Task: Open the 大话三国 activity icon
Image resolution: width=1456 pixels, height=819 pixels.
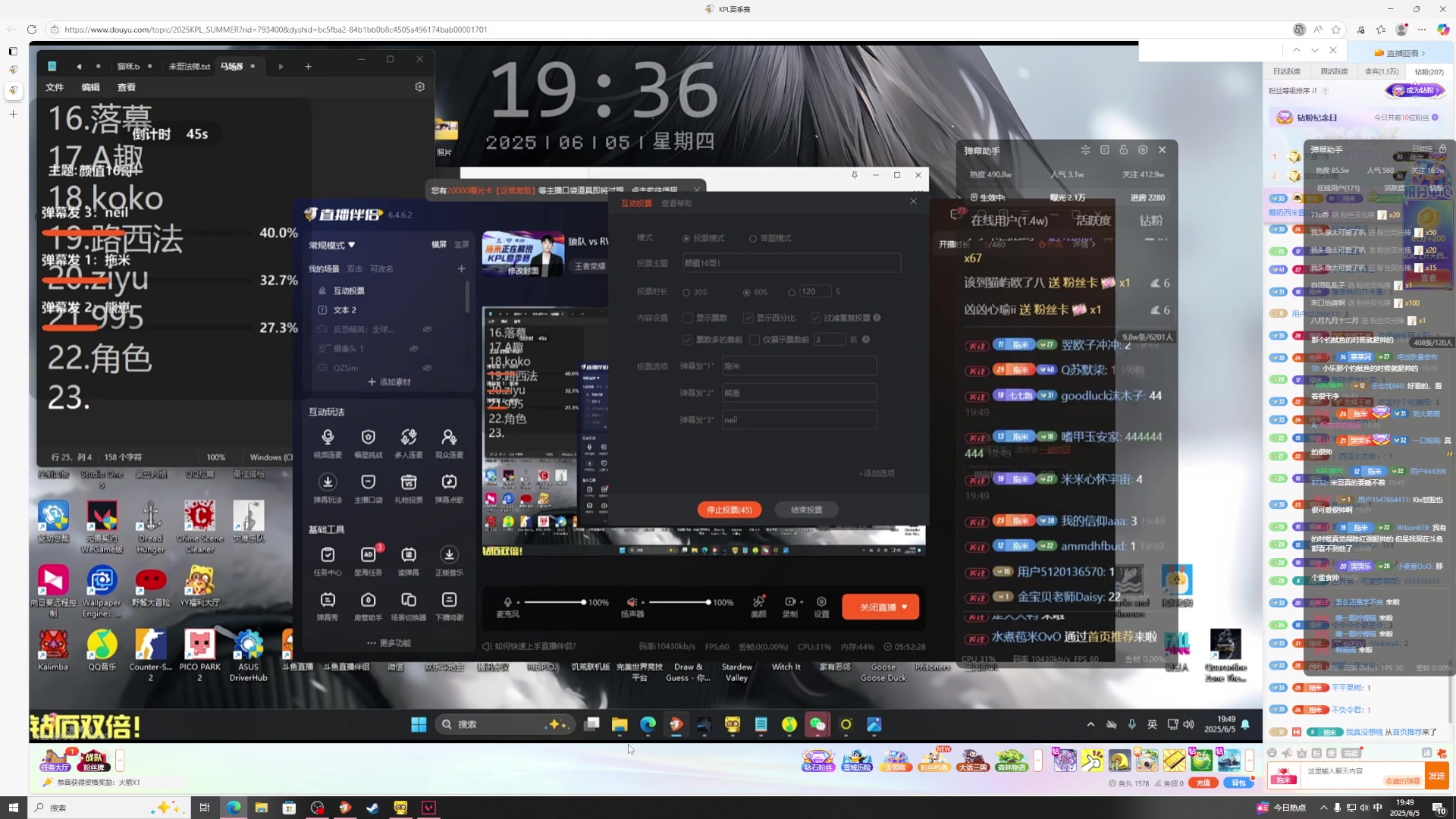Action: tap(973, 760)
